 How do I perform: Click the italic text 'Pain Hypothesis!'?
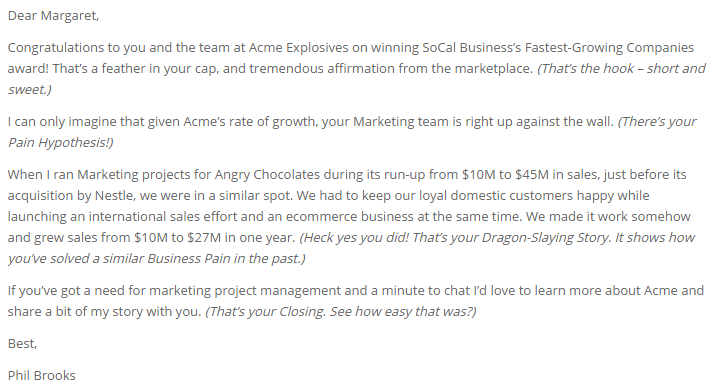pos(59,142)
